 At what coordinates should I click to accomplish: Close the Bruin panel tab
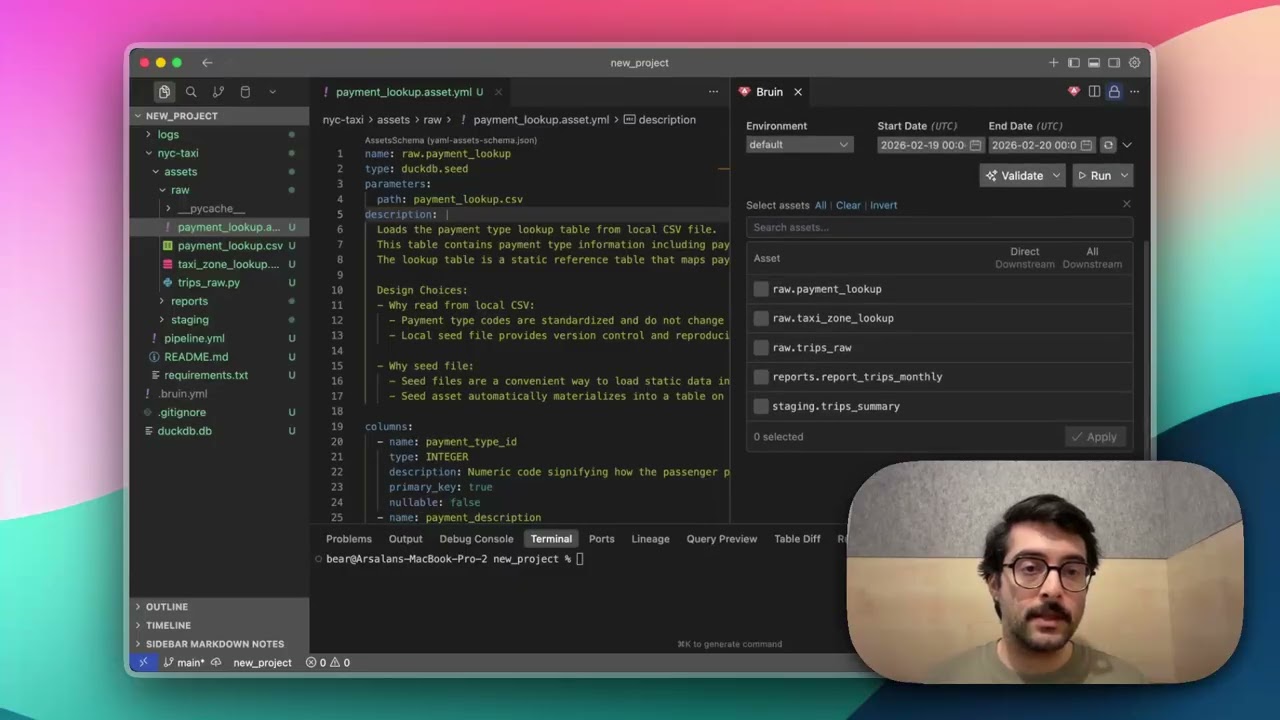point(798,92)
